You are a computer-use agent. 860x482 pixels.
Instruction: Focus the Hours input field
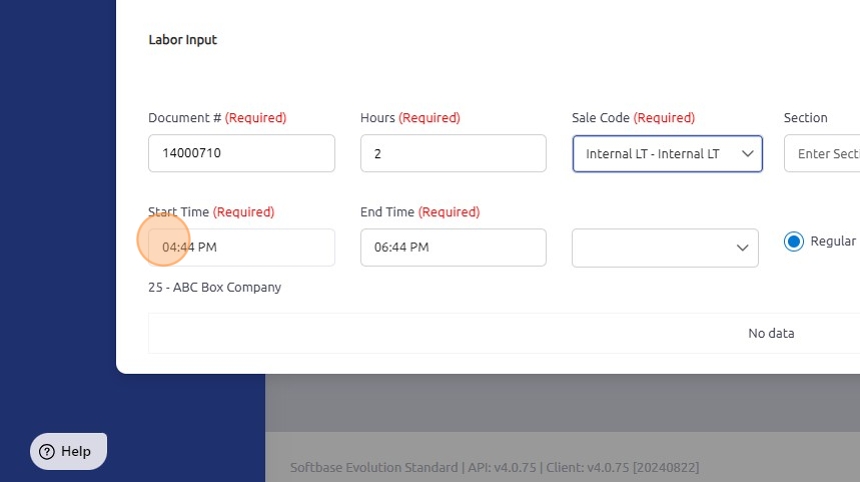(453, 154)
